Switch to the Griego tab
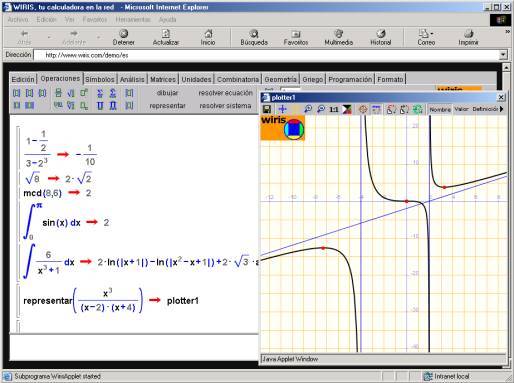 click(x=313, y=79)
